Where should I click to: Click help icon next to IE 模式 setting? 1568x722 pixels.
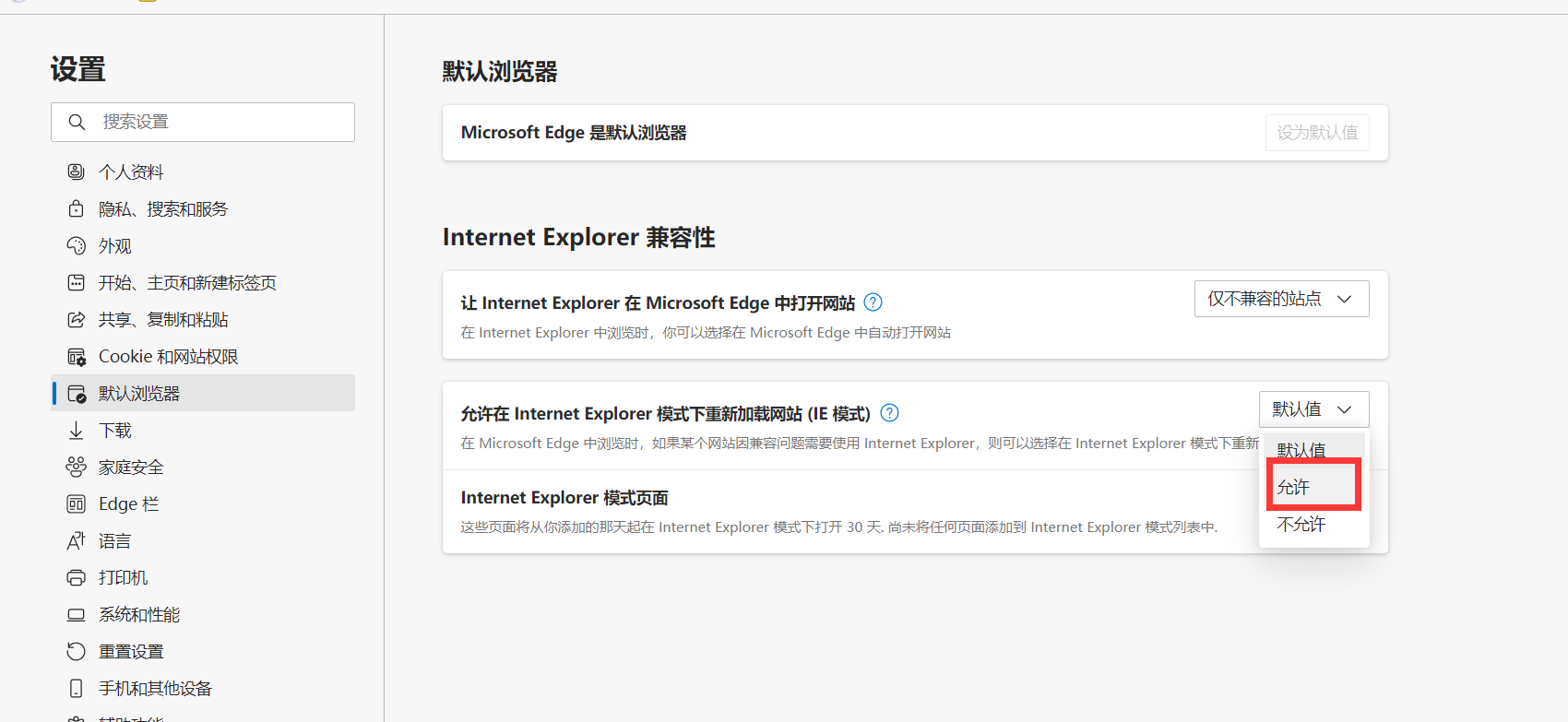coord(889,413)
